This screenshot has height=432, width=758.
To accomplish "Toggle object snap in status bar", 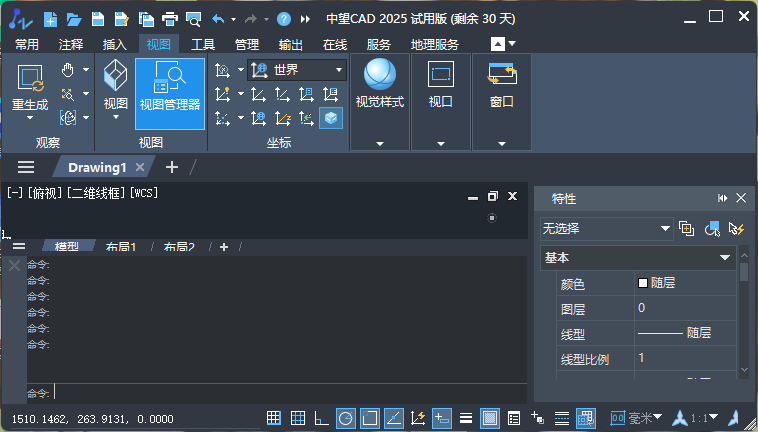I will 370,418.
